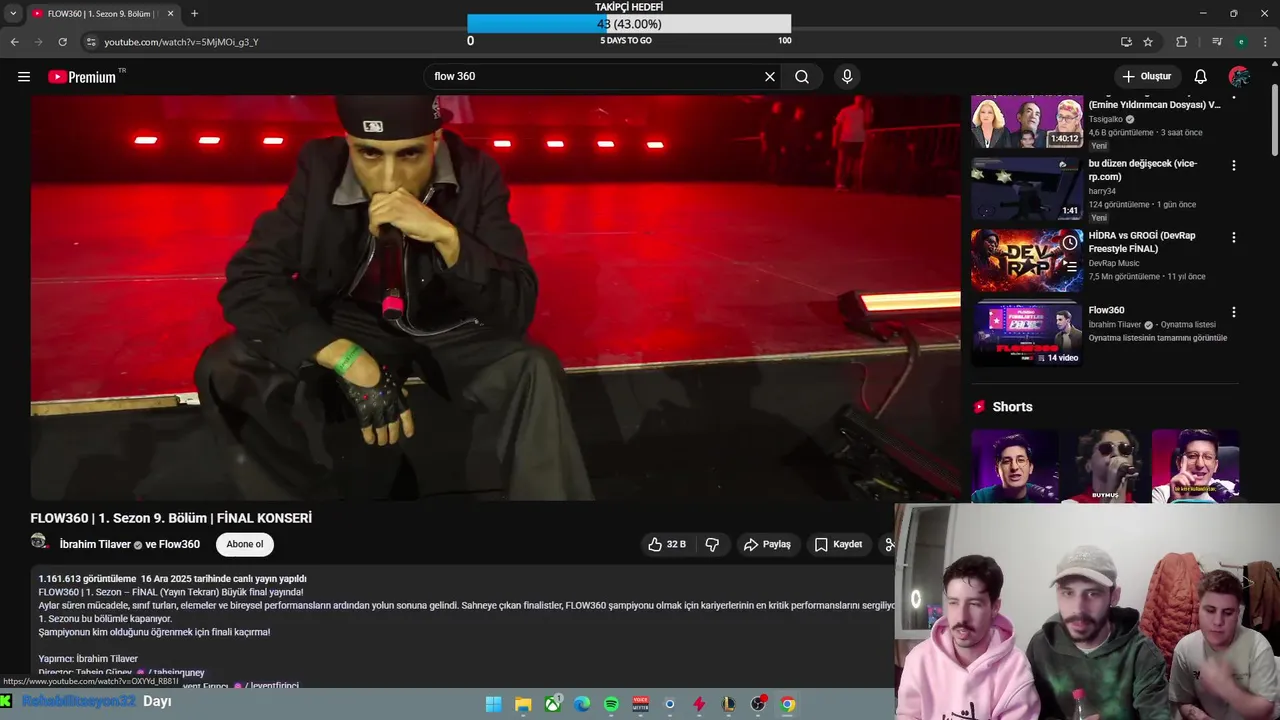Open the Flow360 channel link beside İbrahim Tilaver

pyautogui.click(x=180, y=544)
